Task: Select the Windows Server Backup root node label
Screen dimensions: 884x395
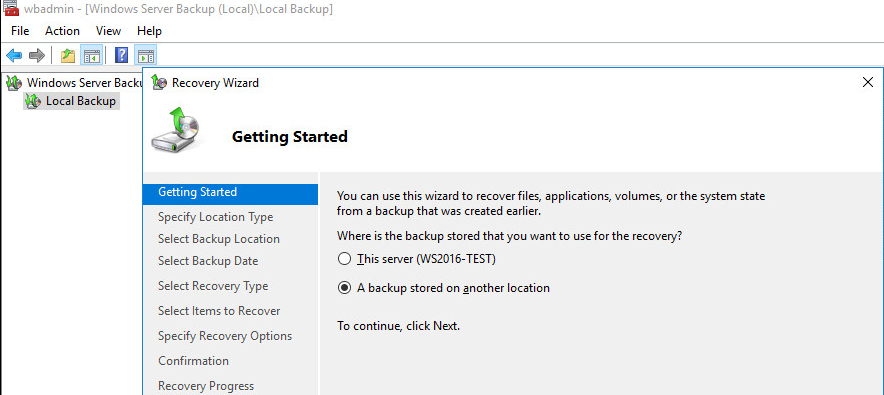Action: tap(85, 83)
